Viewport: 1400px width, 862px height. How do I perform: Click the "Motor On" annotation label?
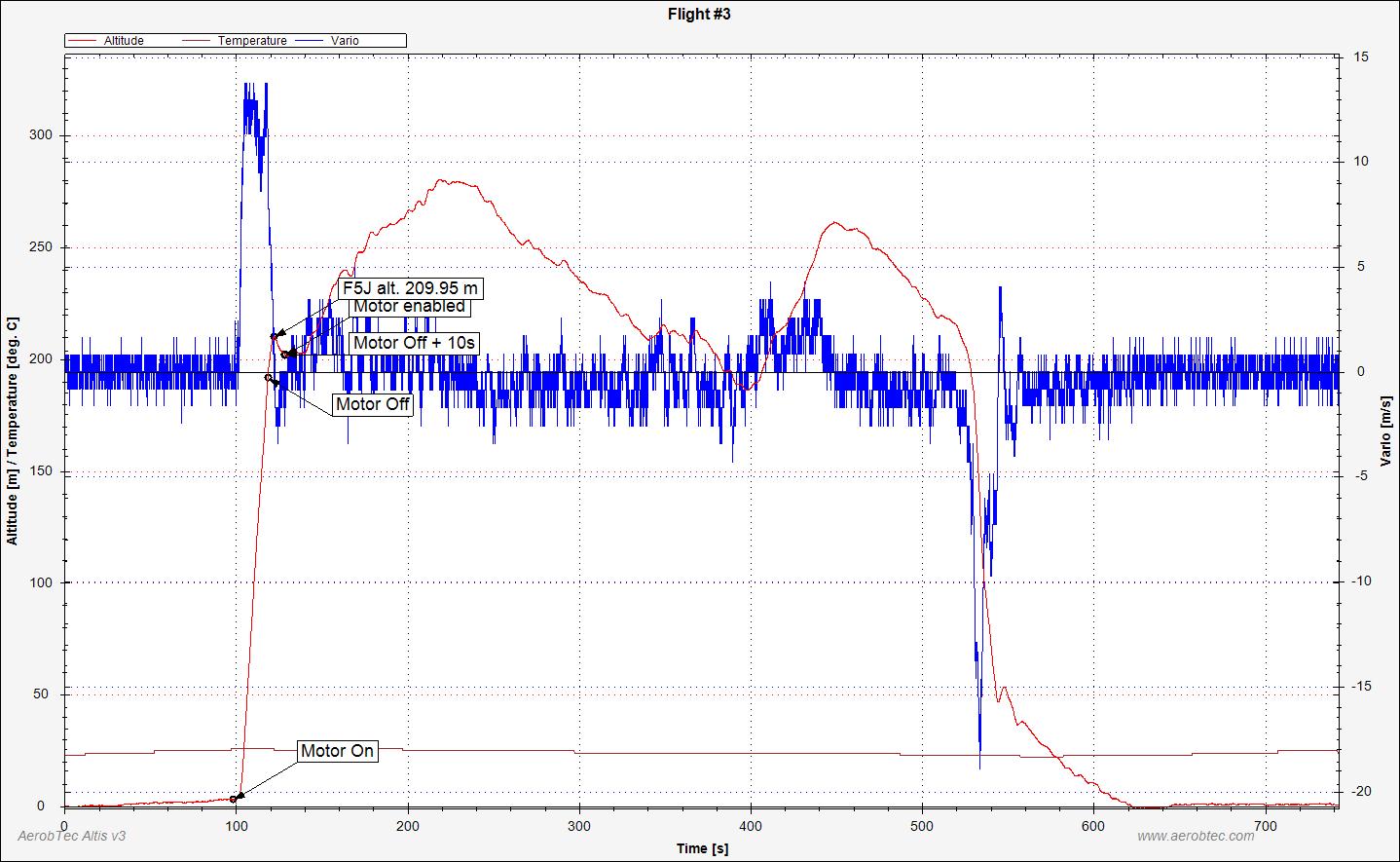point(337,751)
